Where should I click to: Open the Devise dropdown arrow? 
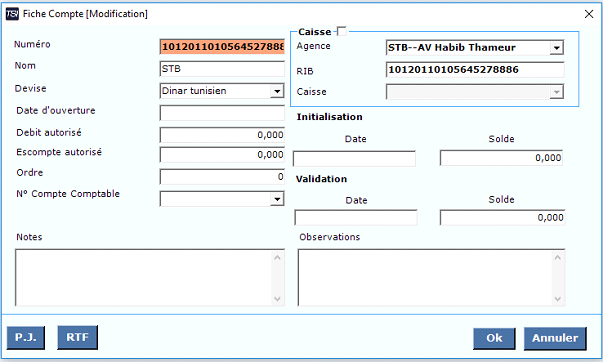point(277,91)
